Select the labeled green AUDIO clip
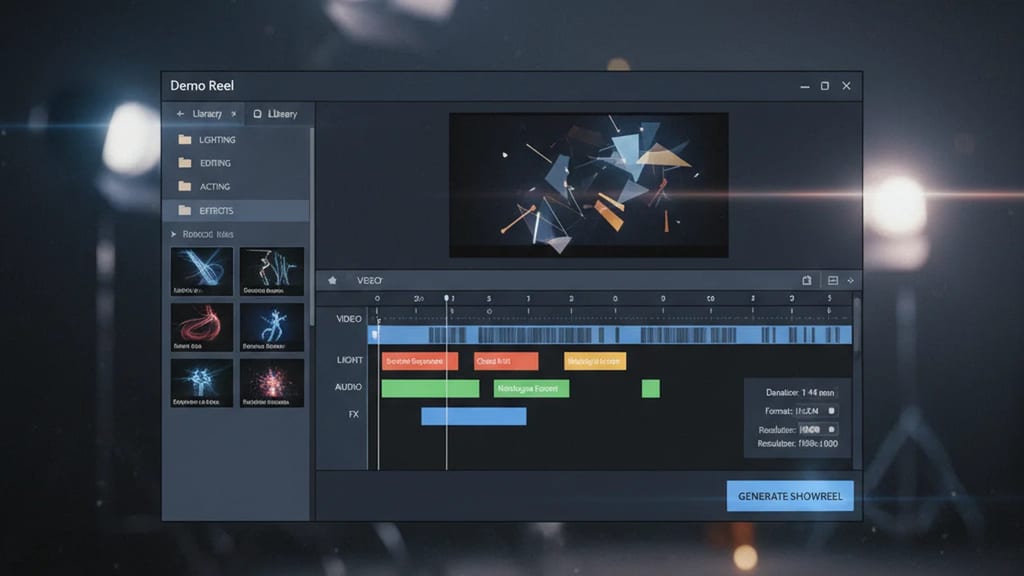The width and height of the screenshot is (1024, 576). 532,389
